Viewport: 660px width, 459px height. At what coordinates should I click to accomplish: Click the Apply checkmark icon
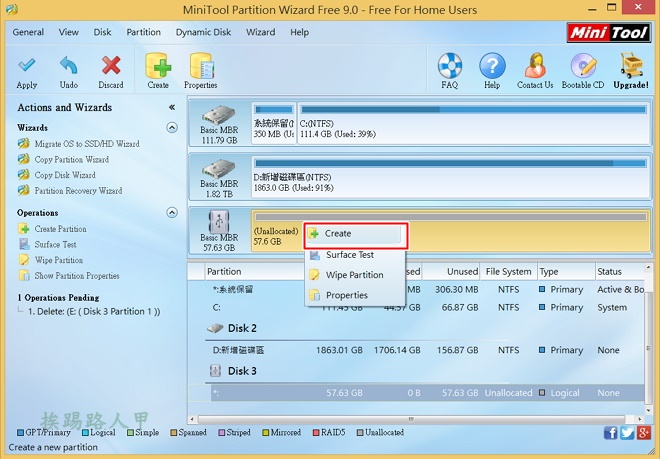(x=27, y=65)
